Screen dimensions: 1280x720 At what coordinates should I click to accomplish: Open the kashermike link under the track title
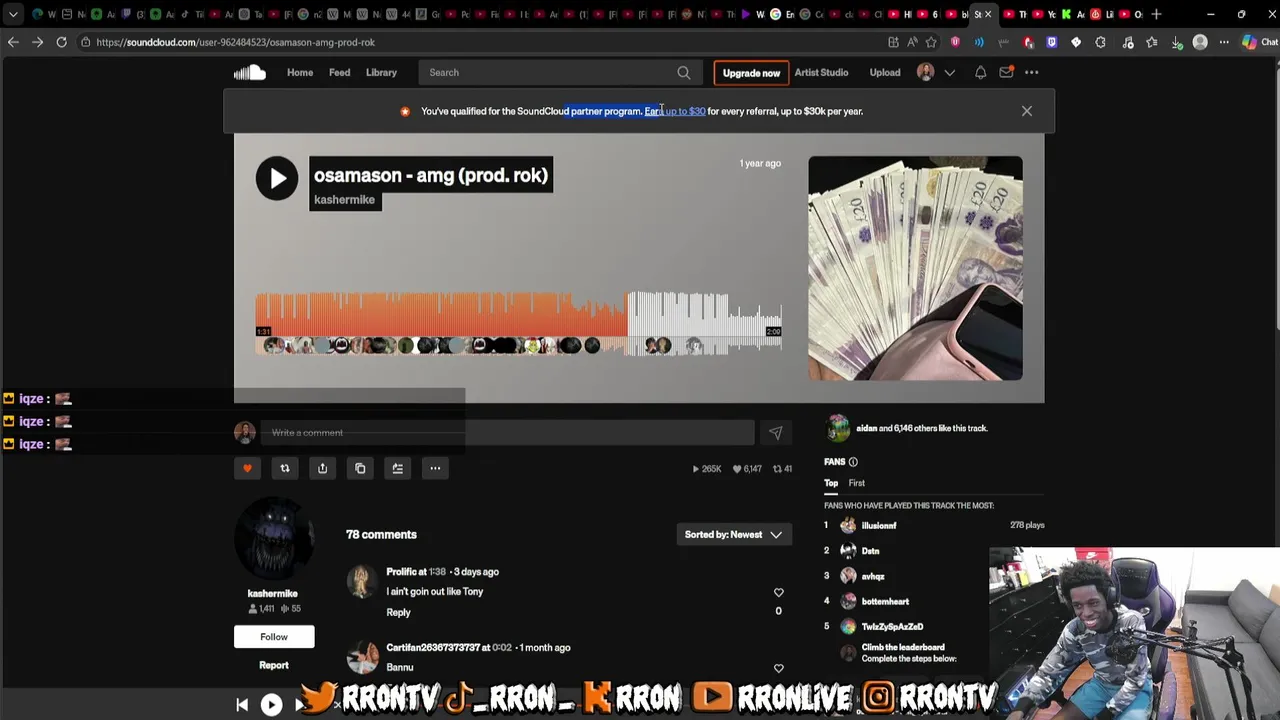point(344,200)
